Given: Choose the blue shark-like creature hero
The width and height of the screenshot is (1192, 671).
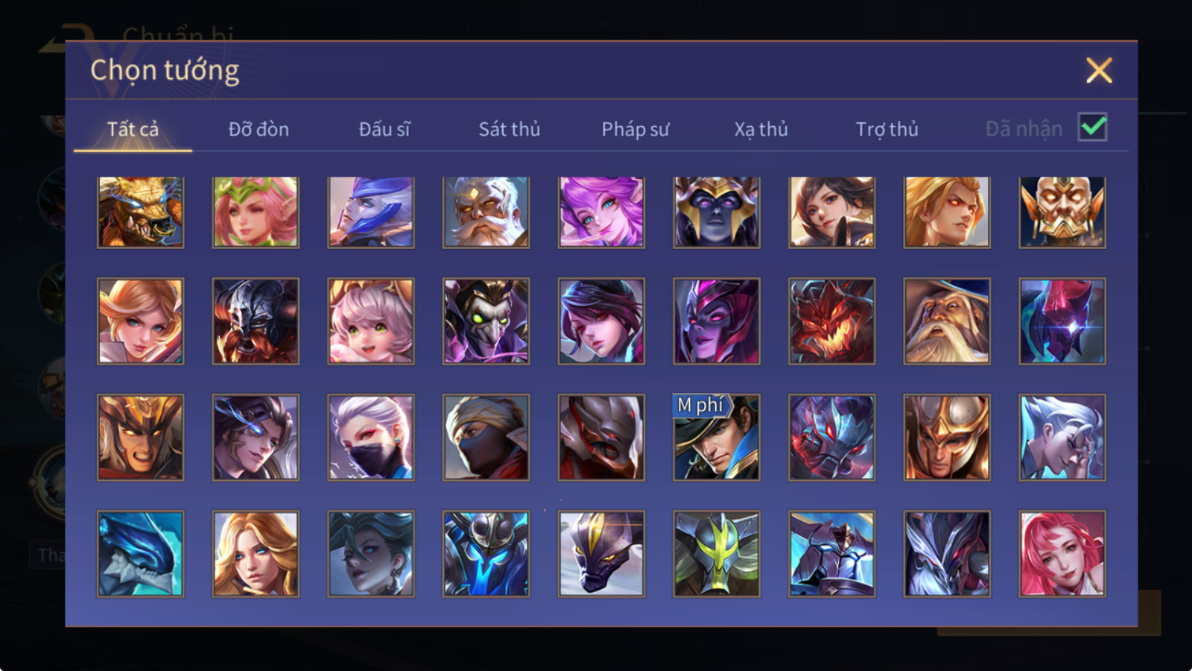Looking at the screenshot, I should click(141, 553).
